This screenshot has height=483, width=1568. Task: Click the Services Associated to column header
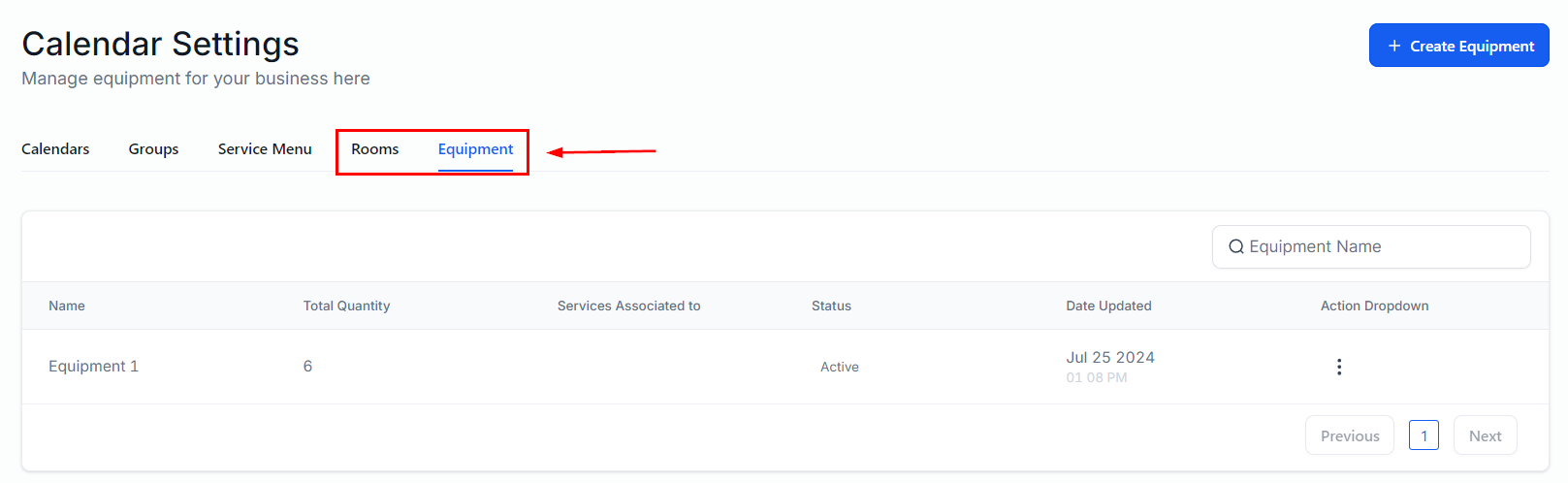(x=628, y=306)
